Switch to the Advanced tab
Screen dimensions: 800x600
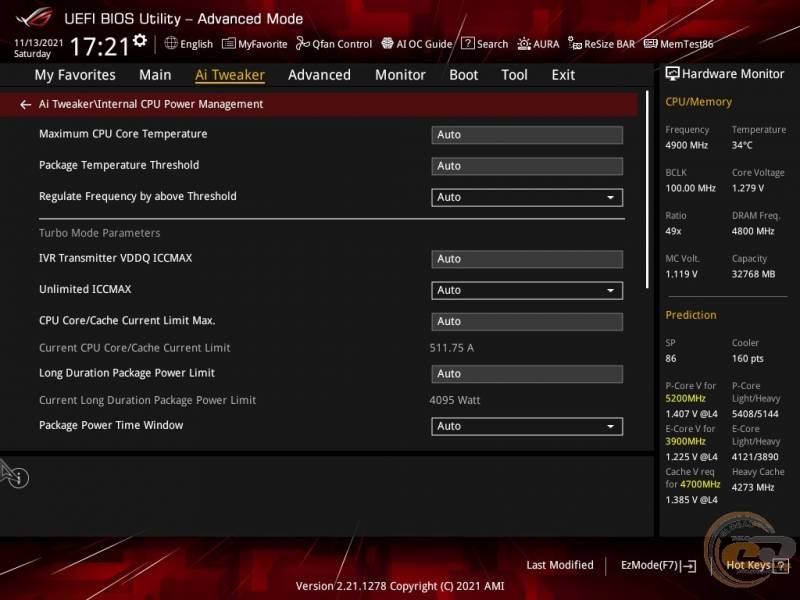point(319,75)
